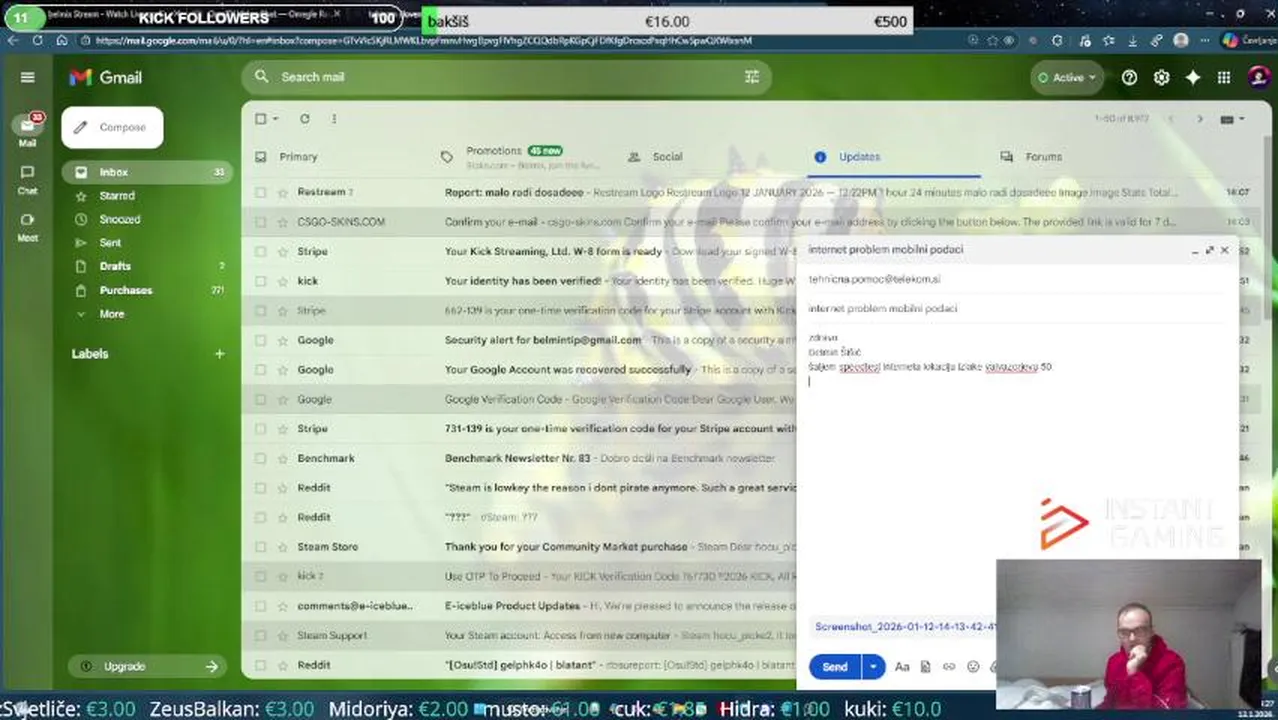Insert emoji icon in compose toolbar
Viewport: 1278px width, 720px height.
click(x=973, y=667)
